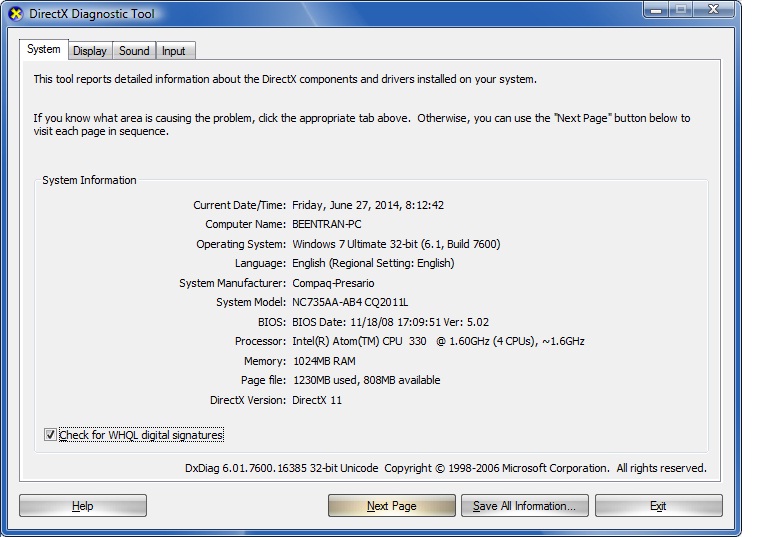Click English (Regional Setting: English) value
This screenshot has height=537, width=768.
pyautogui.click(x=373, y=263)
